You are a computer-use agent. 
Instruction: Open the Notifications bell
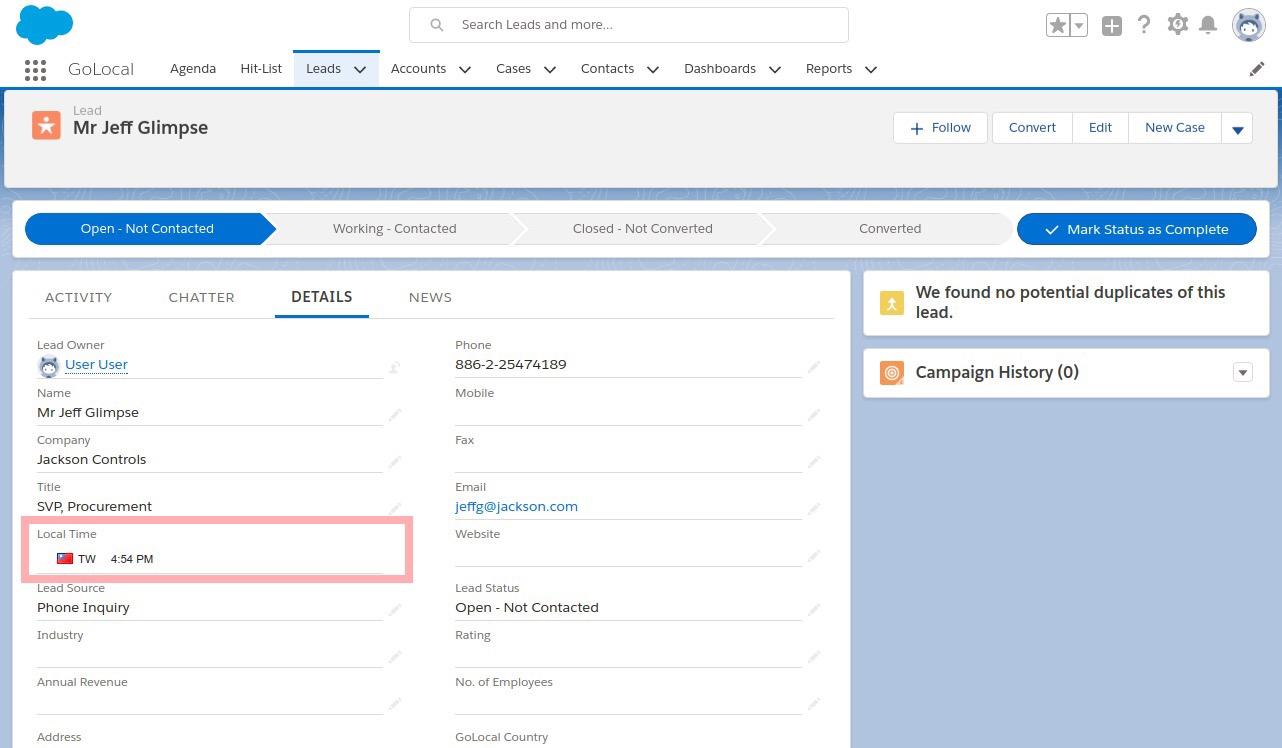[x=1208, y=25]
